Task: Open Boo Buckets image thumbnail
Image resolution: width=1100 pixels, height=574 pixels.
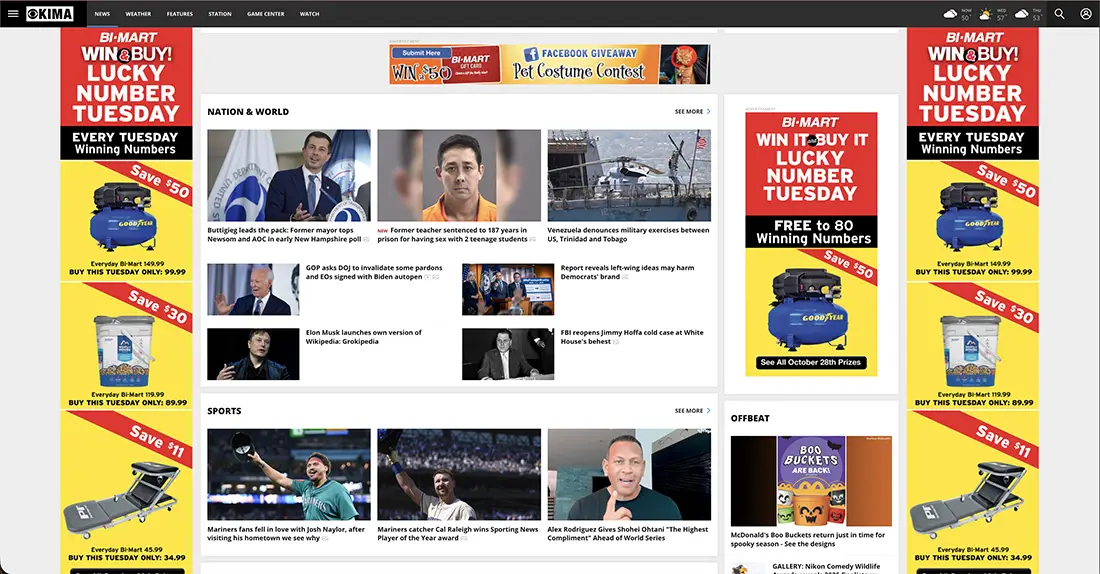Action: 811,481
